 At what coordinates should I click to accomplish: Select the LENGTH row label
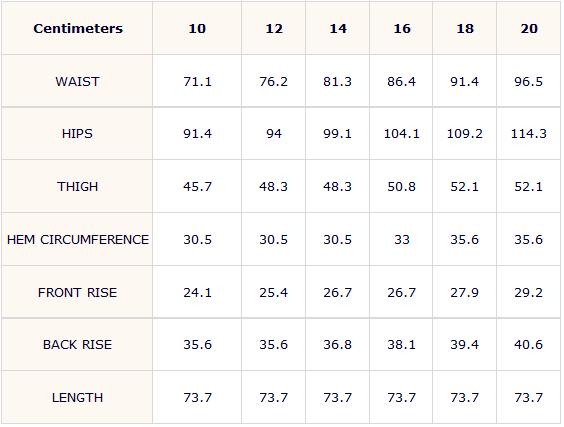click(77, 398)
